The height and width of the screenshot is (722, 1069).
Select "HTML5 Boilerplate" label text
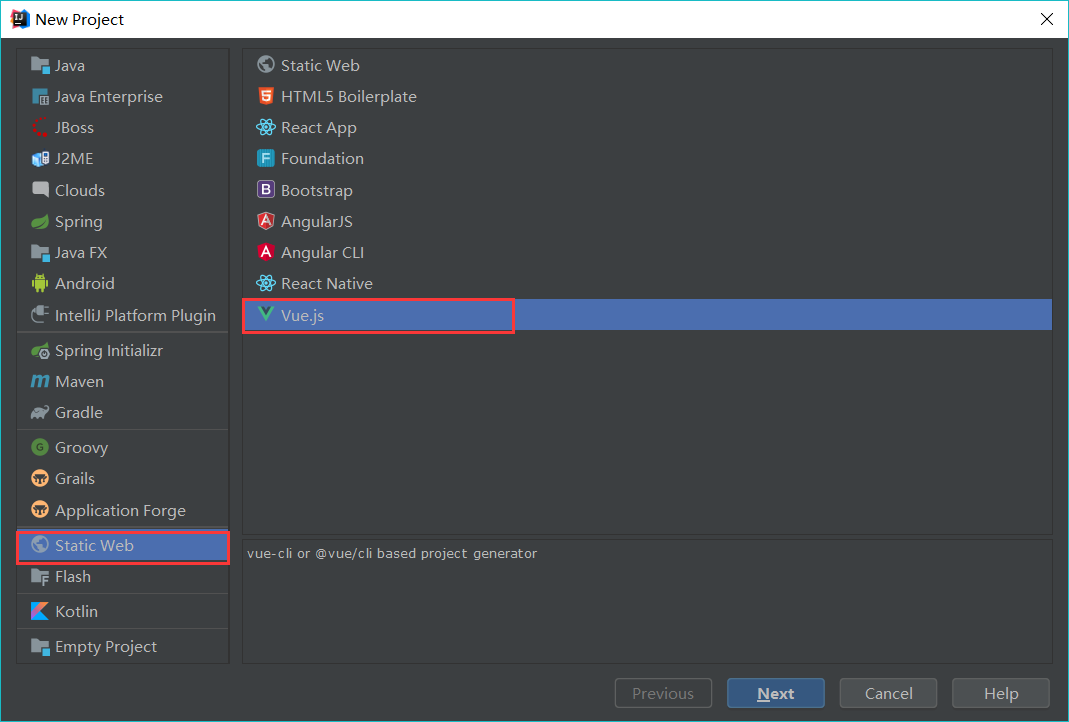[x=349, y=97]
